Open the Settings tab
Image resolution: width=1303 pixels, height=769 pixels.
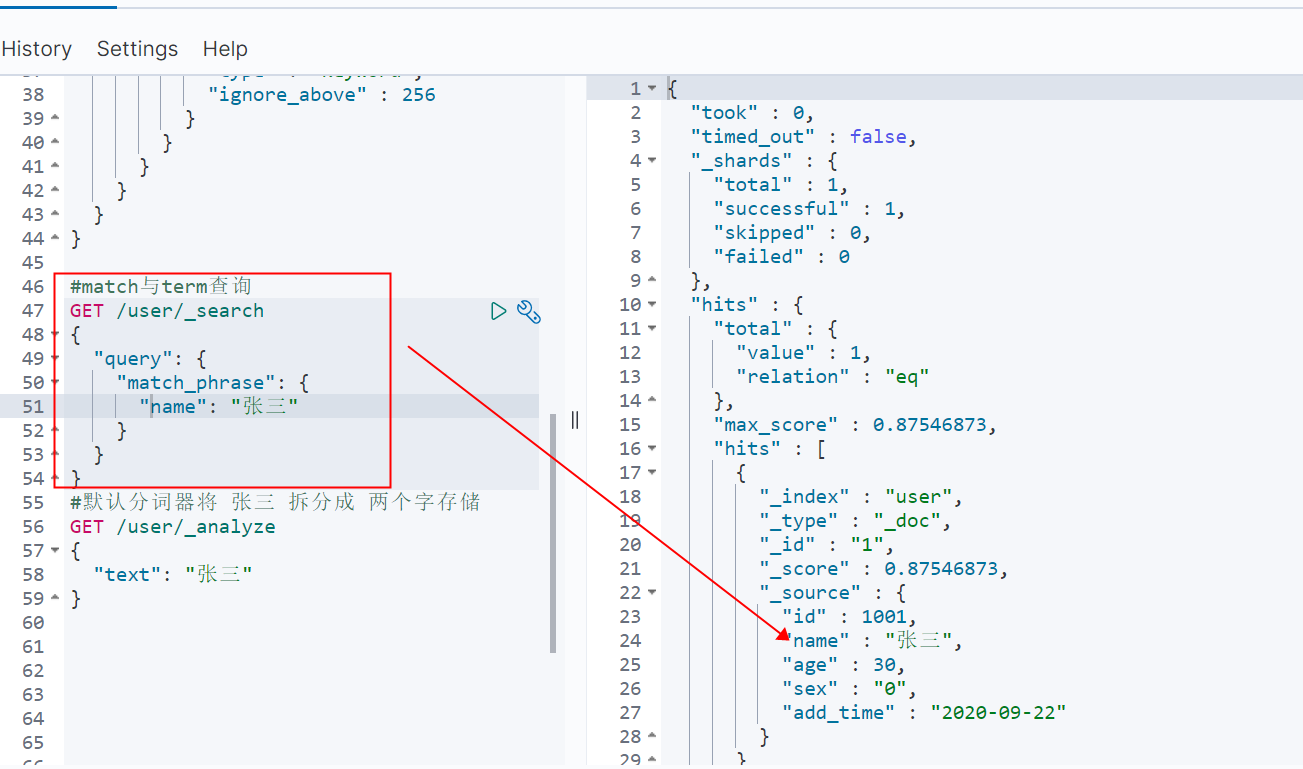coord(137,49)
